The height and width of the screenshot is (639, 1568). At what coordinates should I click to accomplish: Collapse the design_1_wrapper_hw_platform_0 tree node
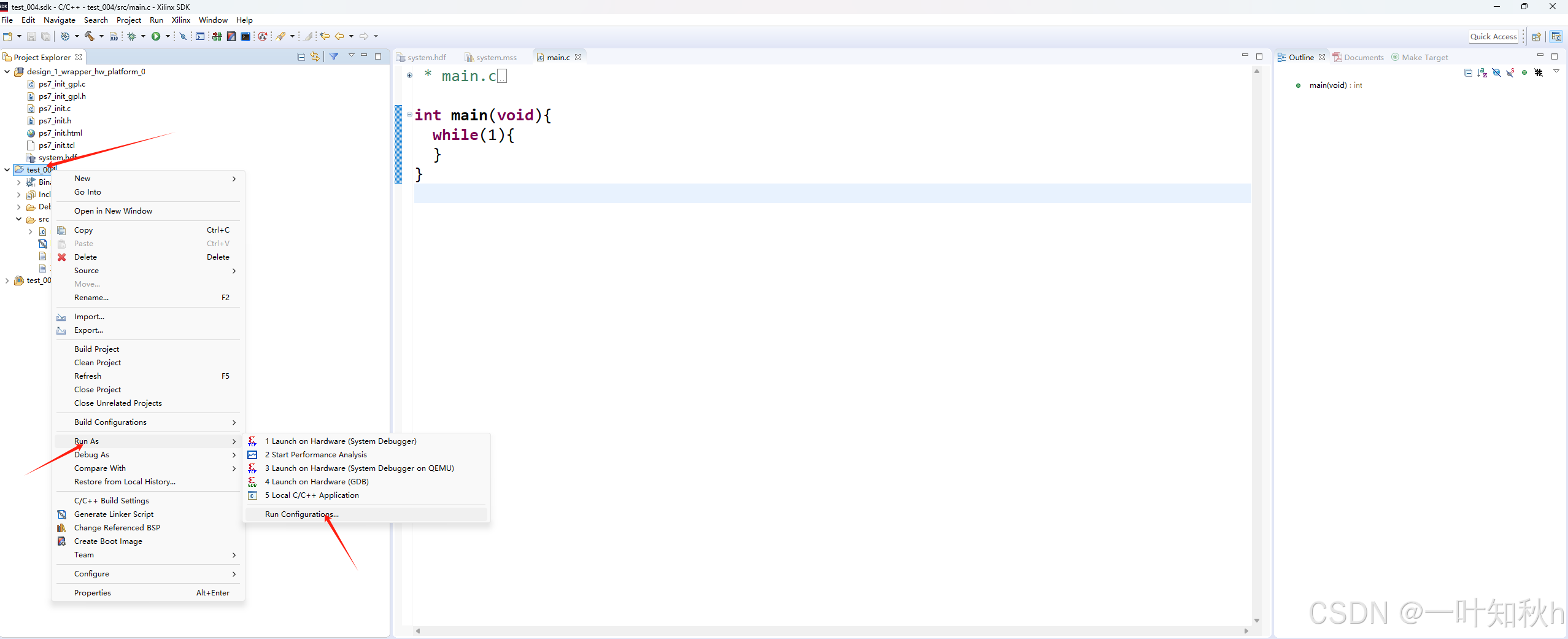tap(7, 71)
